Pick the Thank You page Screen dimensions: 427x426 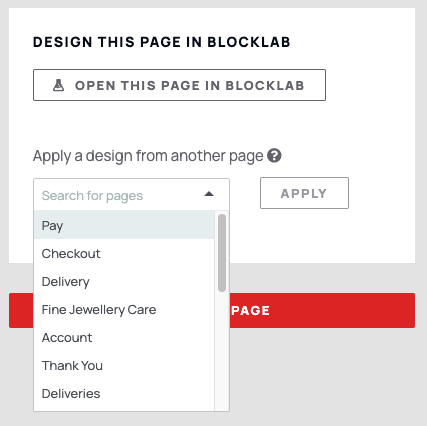point(124,366)
